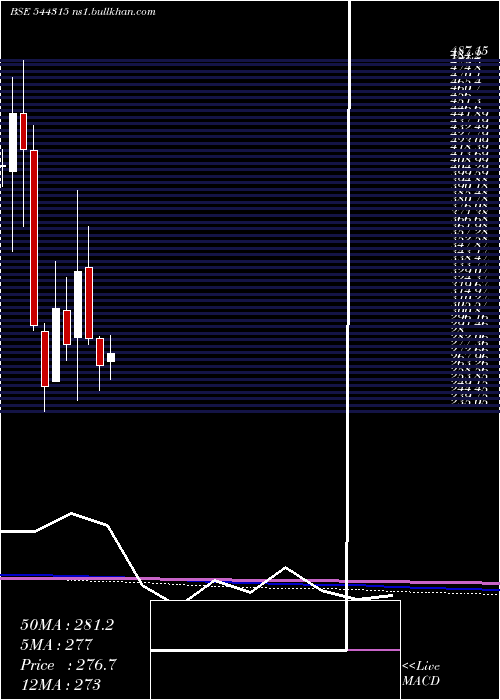Click the 244.45 price axis label

click(x=468, y=389)
